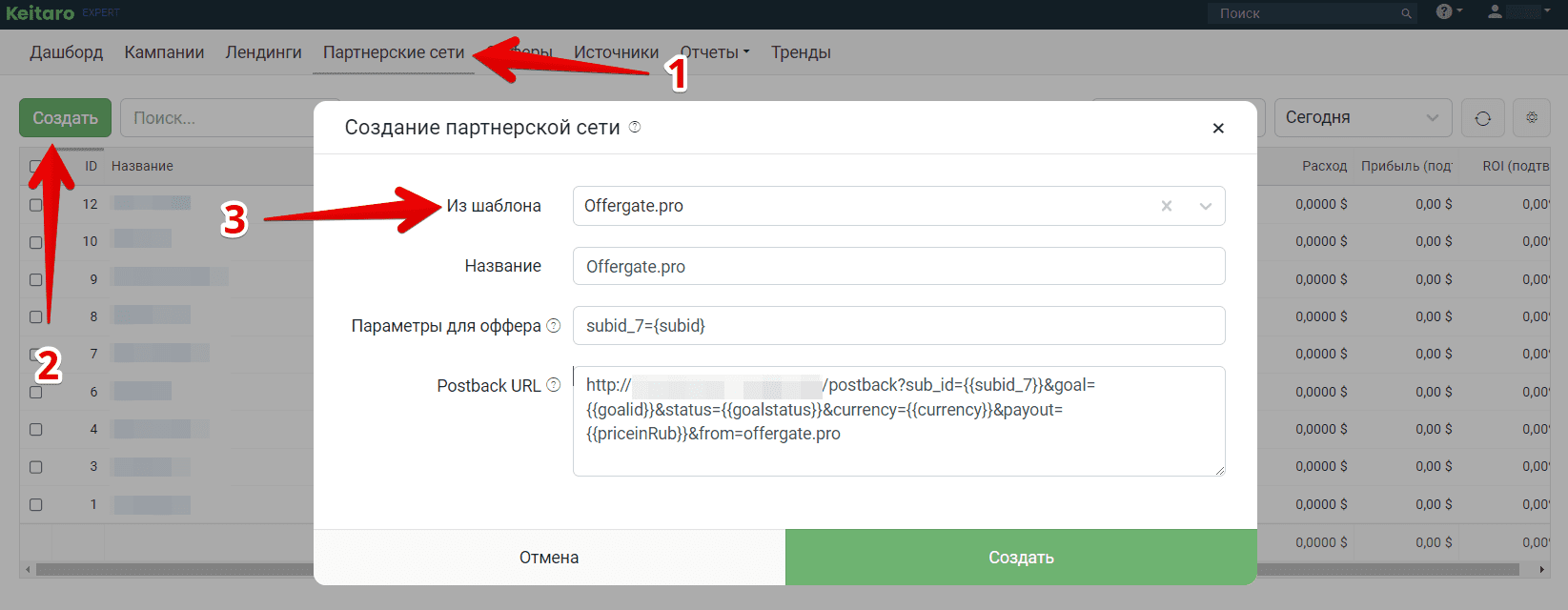Toggle the checkbox for row ID 1
Viewport: 1568px width, 610px height.
(36, 504)
